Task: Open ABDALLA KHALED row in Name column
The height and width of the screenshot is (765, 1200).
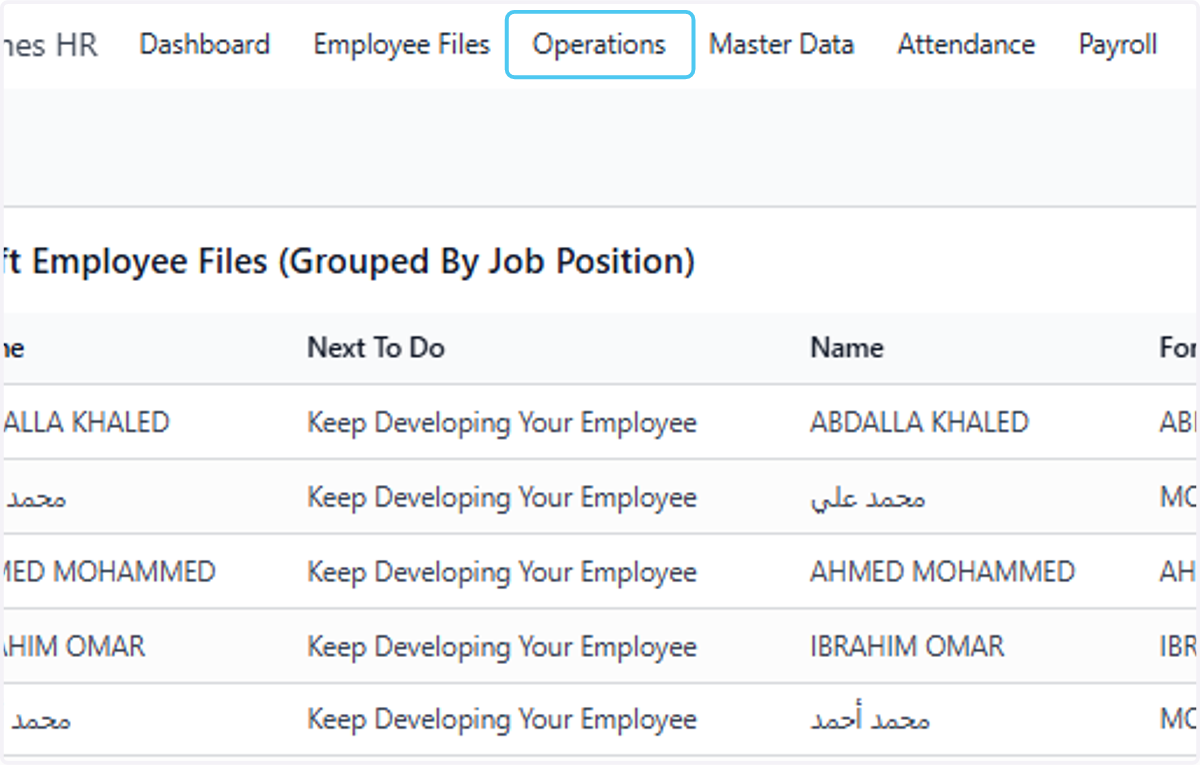Action: click(919, 422)
